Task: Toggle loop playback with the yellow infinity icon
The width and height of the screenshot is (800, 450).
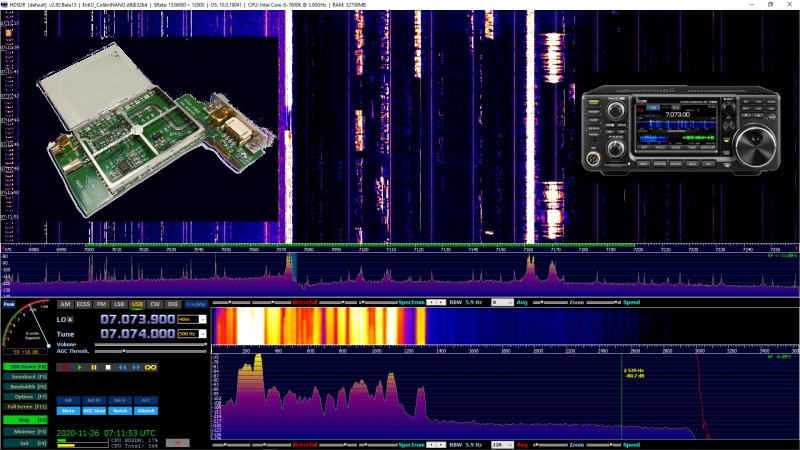Action: [151, 367]
